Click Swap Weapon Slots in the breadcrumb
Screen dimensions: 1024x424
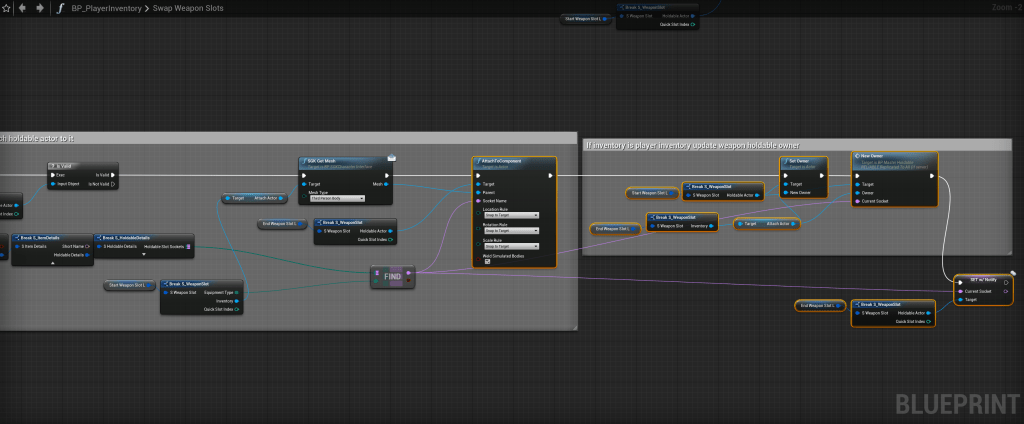pos(187,8)
